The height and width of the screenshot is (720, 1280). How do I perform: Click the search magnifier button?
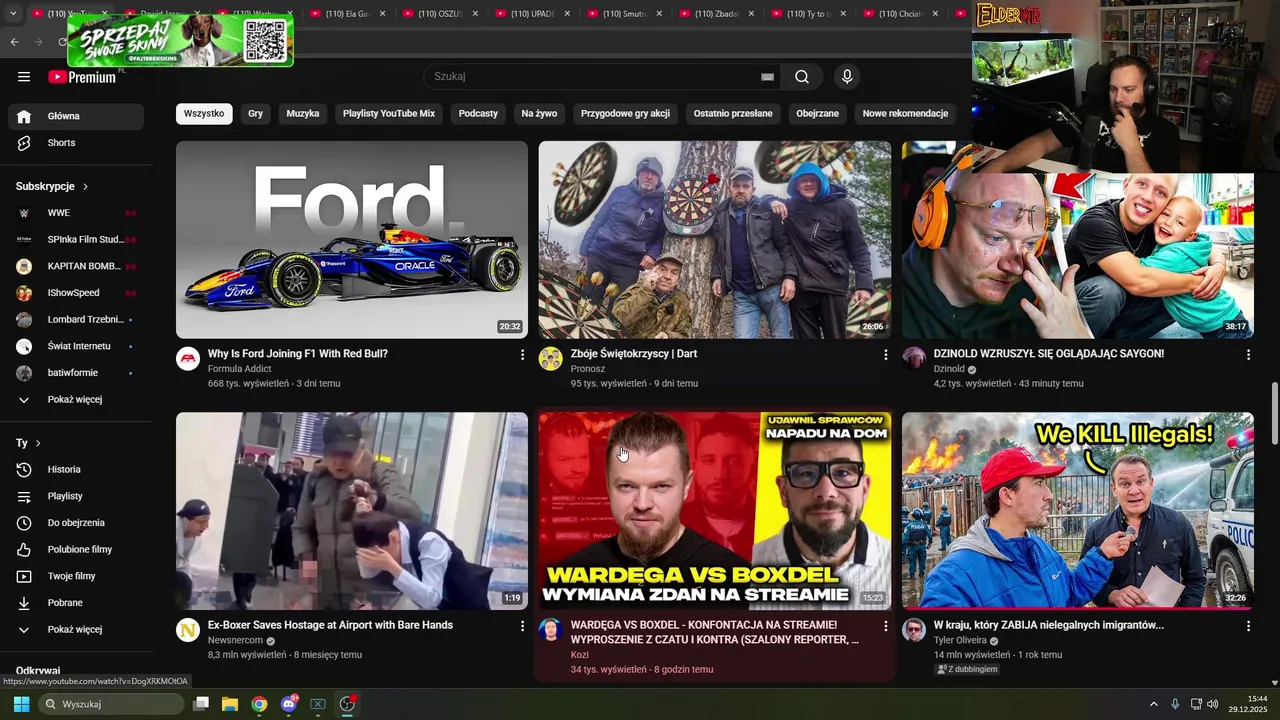click(802, 77)
